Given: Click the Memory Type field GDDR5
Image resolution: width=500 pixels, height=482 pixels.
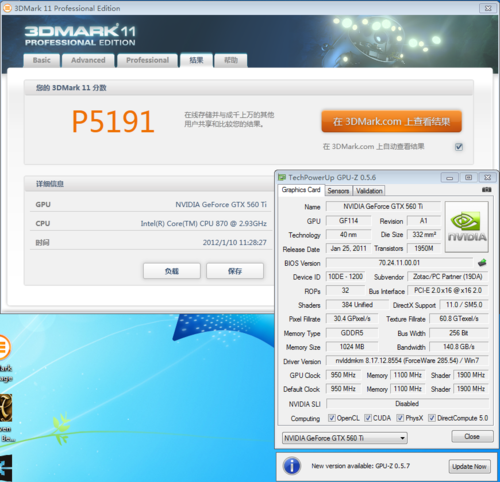Looking at the screenshot, I should [x=352, y=333].
